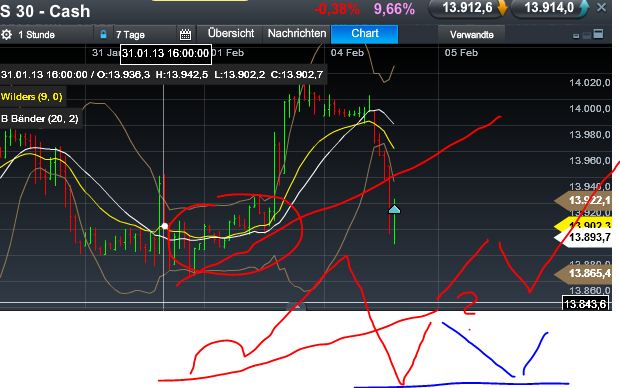Click the 31.01.13 16:00:00 crosshair date box

[166, 54]
